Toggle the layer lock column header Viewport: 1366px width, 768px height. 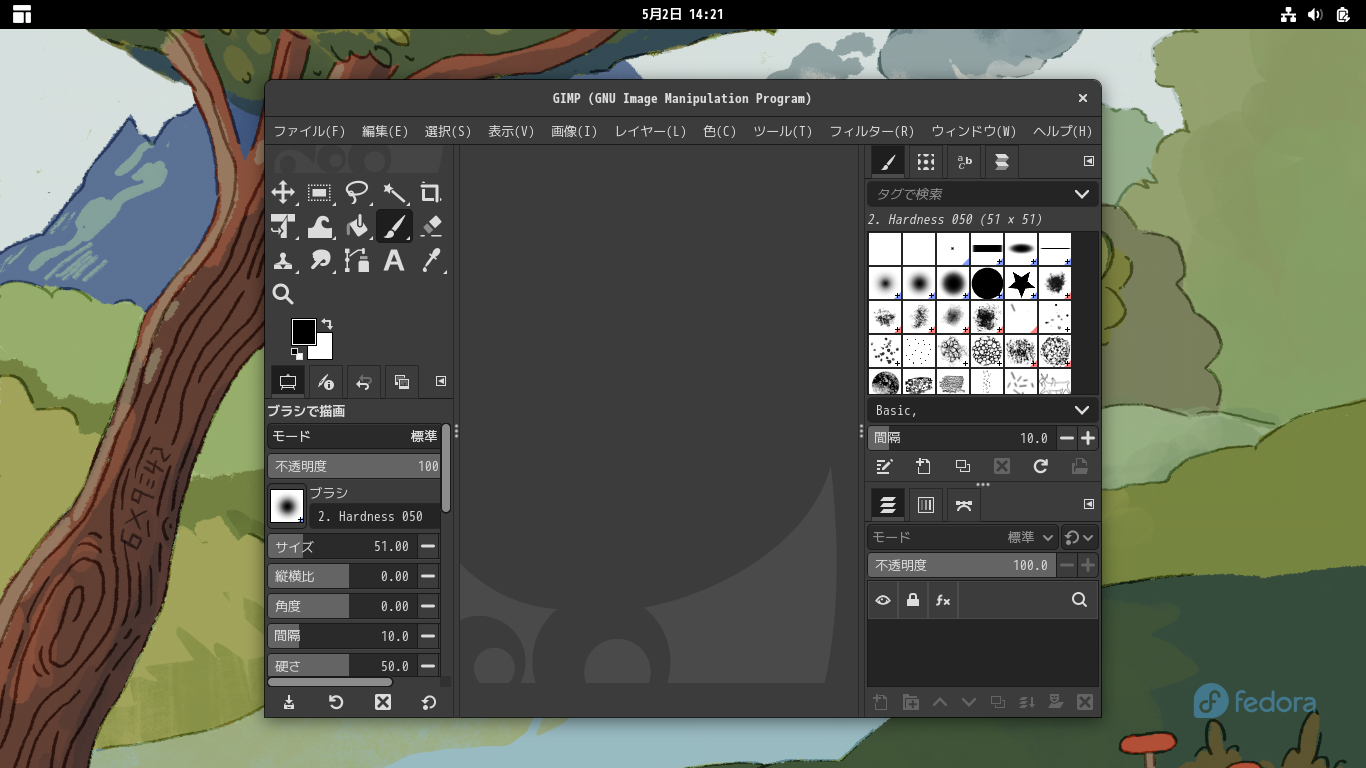click(912, 600)
